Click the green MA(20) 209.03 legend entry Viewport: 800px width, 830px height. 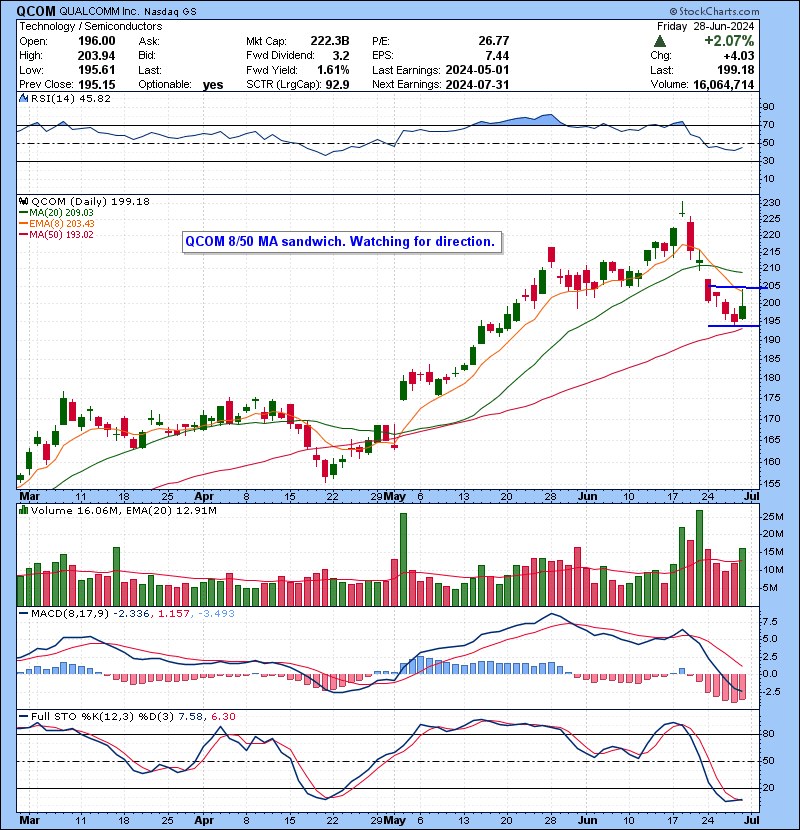pos(62,213)
